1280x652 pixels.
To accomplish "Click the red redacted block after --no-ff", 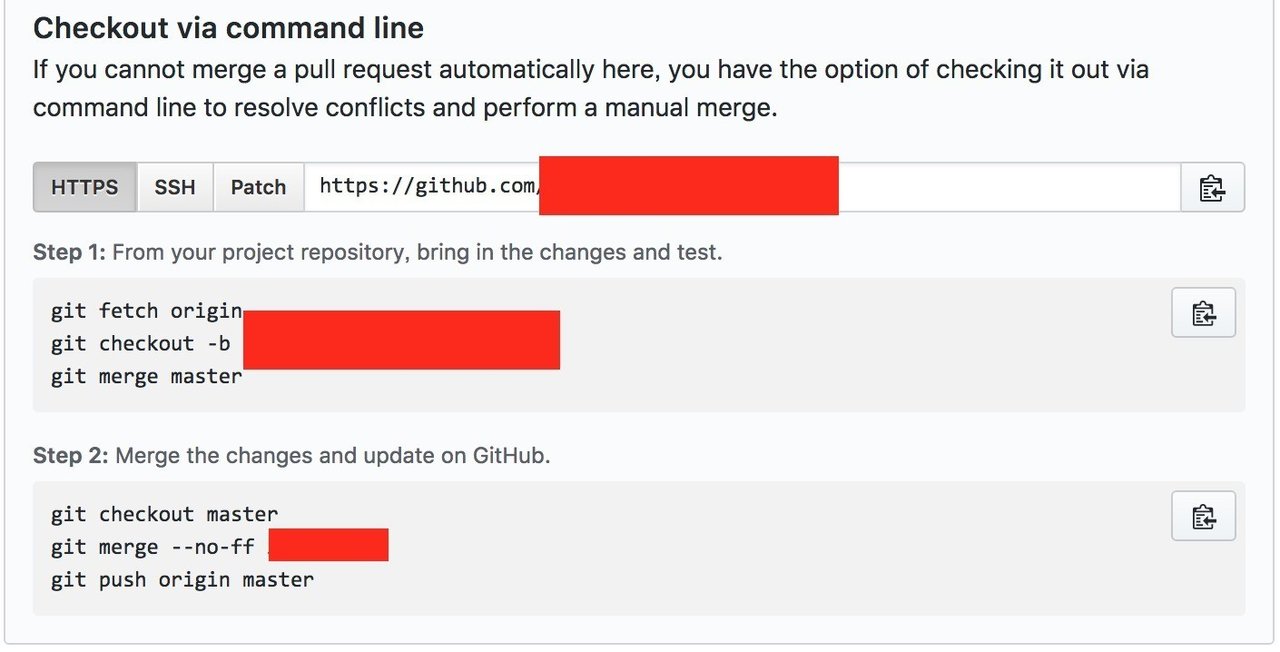I will (x=328, y=544).
